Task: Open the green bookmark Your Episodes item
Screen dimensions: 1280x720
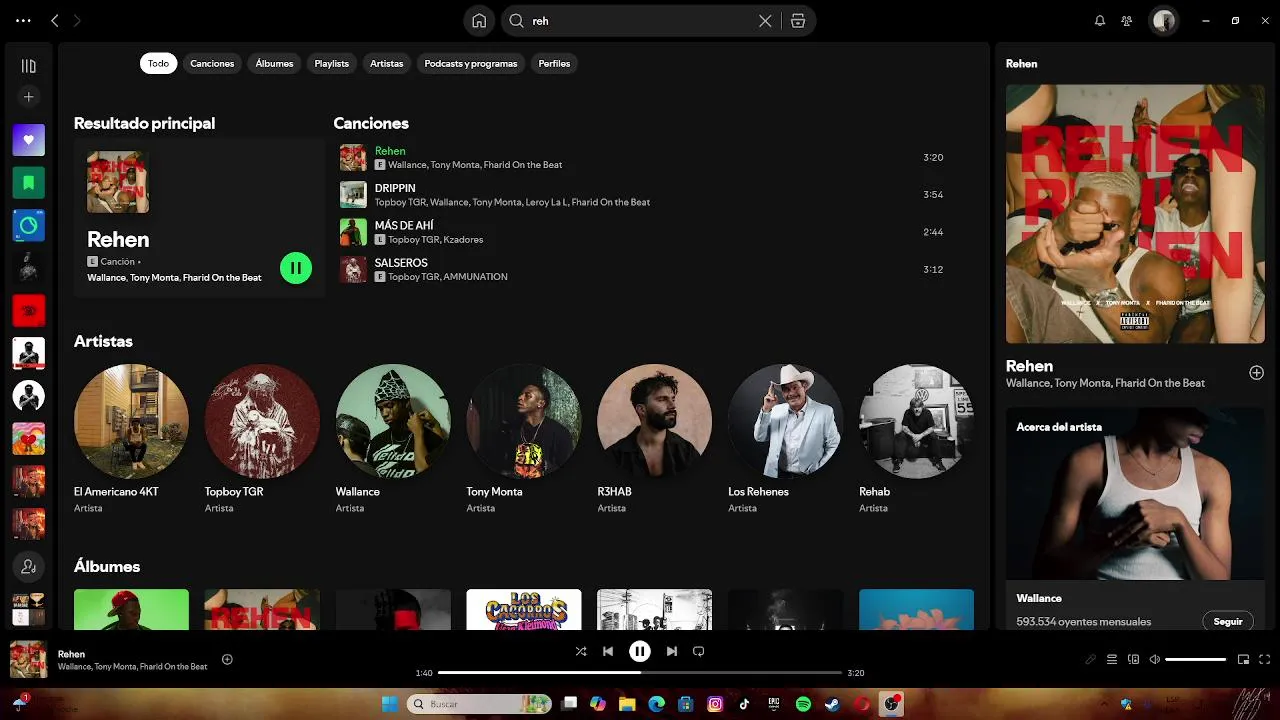Action: 28,183
